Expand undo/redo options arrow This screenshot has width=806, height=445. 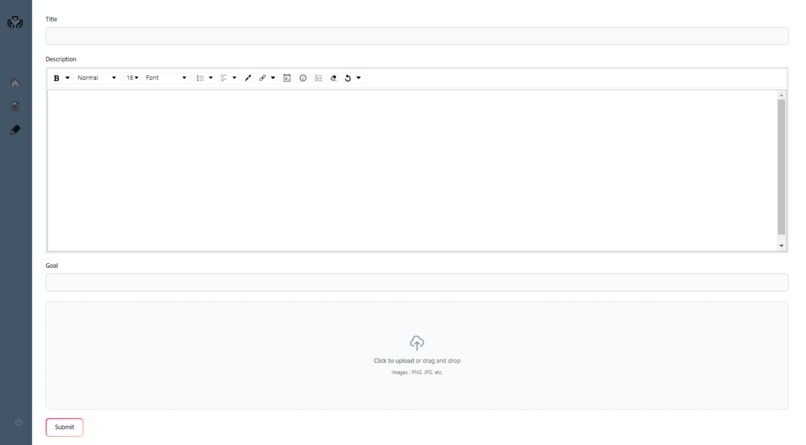tap(359, 78)
